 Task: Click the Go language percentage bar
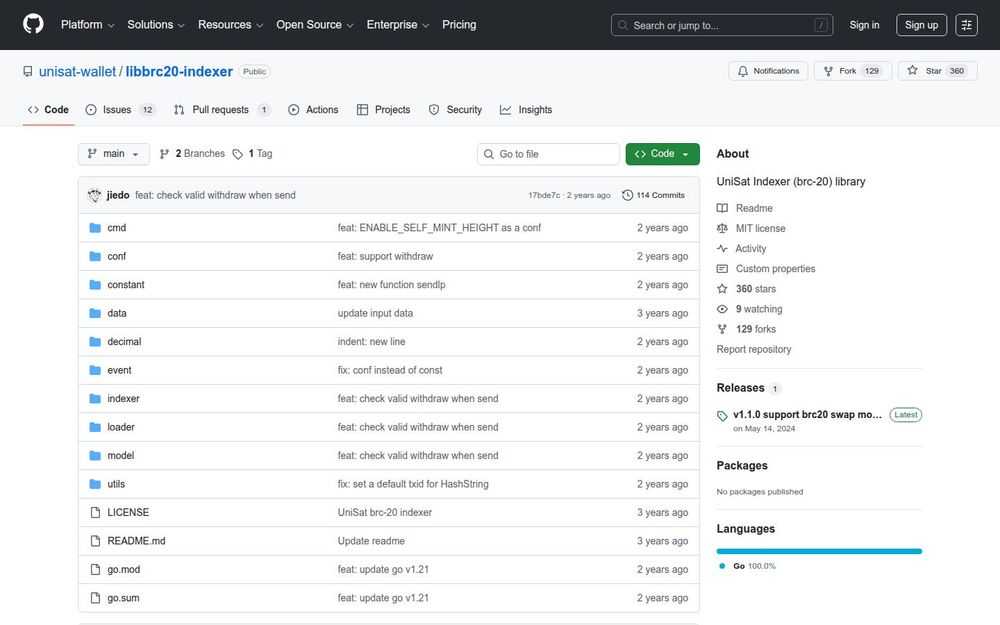[819, 551]
